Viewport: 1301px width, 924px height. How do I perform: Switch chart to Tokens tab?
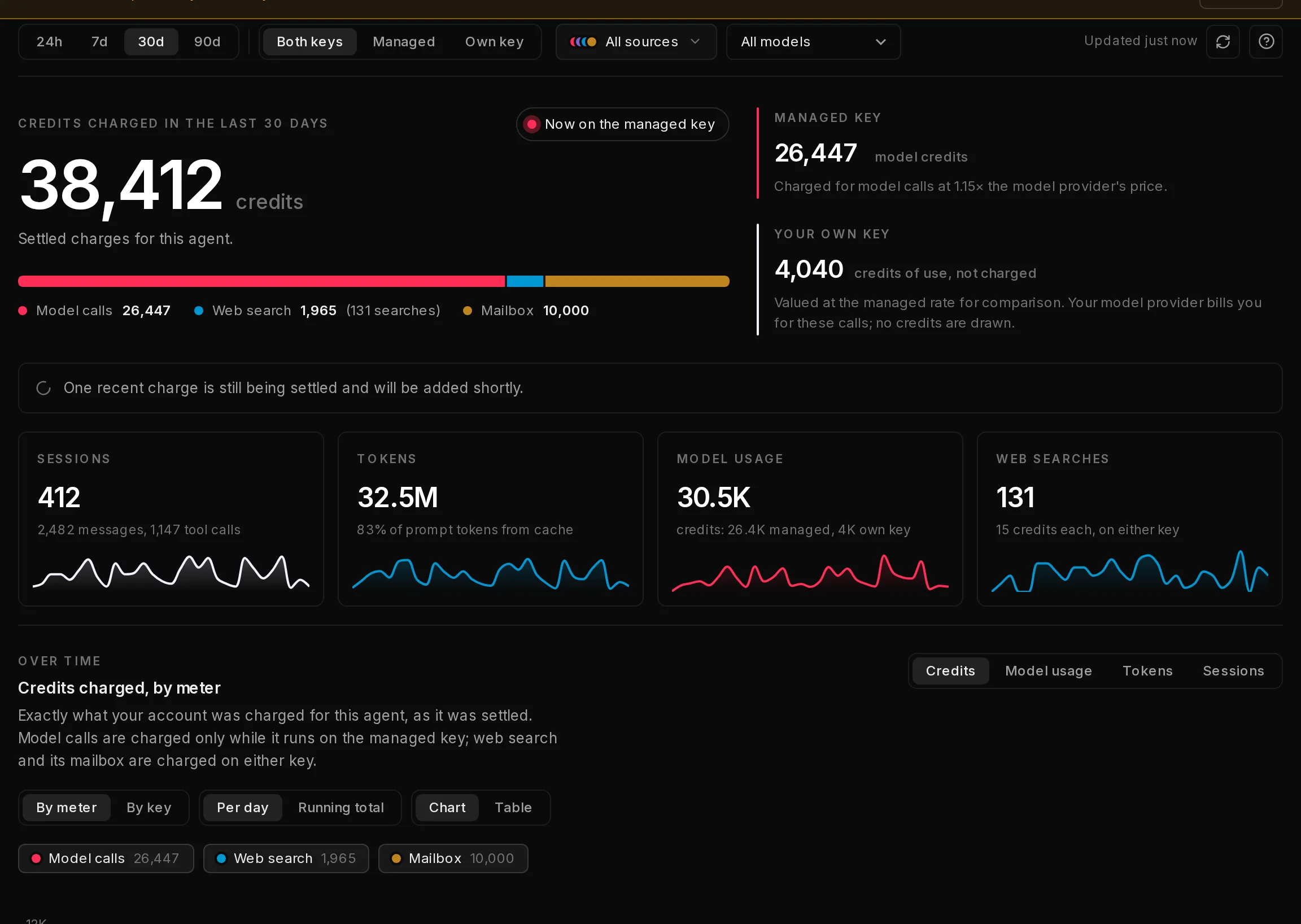click(x=1147, y=671)
